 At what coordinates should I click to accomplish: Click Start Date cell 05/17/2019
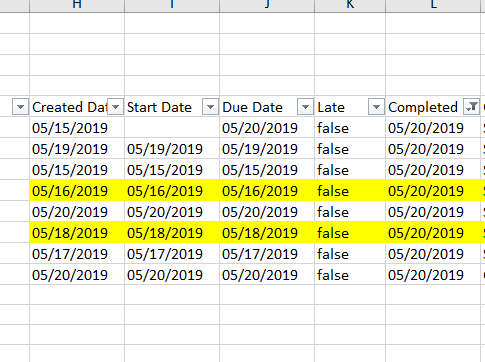165,254
